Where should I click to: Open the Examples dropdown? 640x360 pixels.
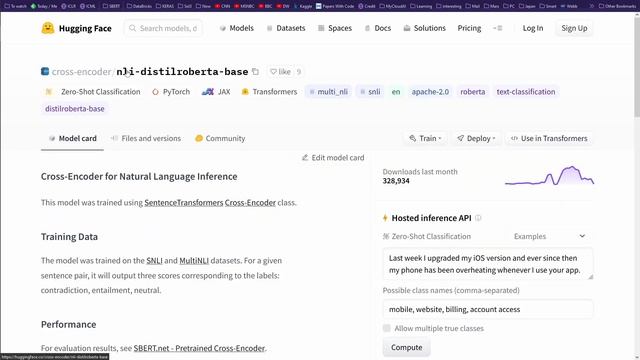click(x=549, y=236)
